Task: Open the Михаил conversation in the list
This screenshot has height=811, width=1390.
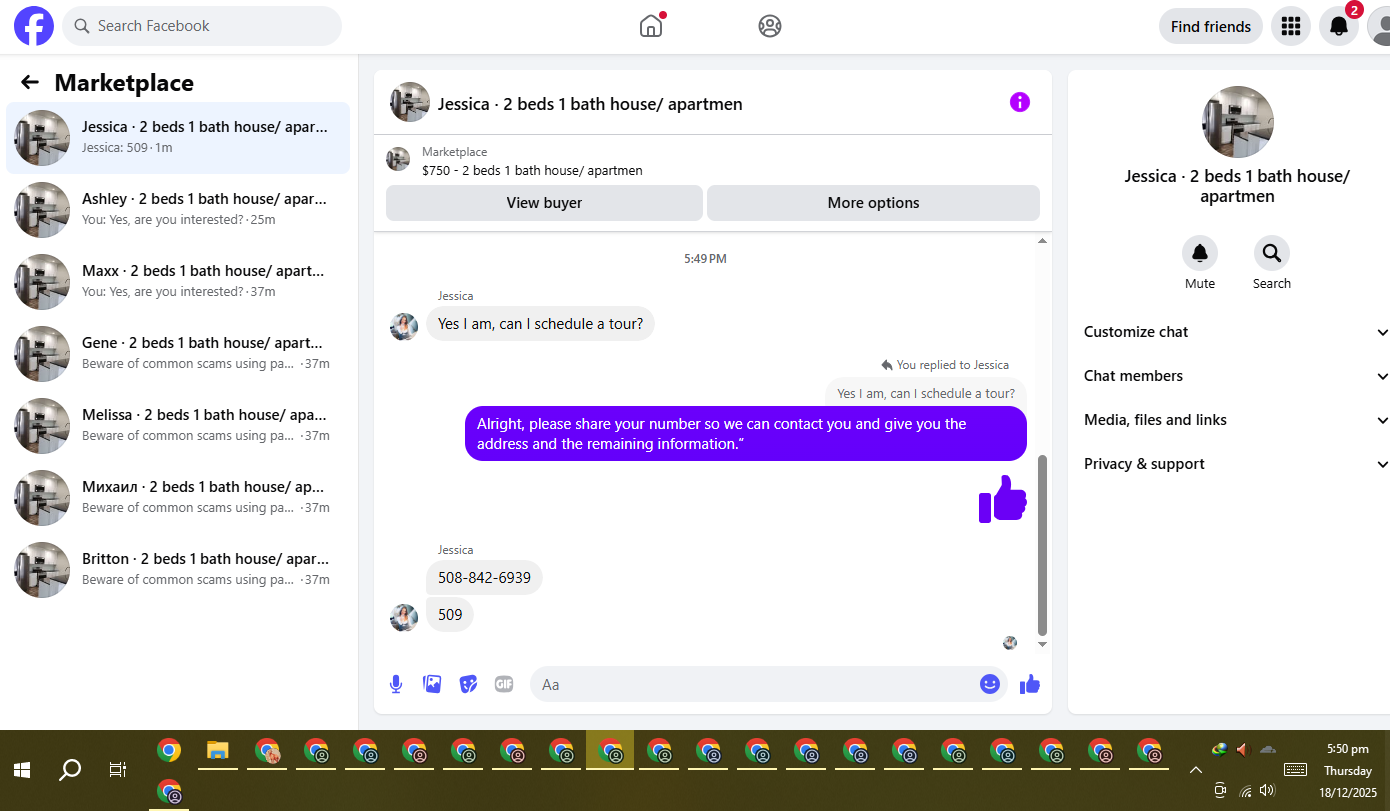Action: (178, 498)
